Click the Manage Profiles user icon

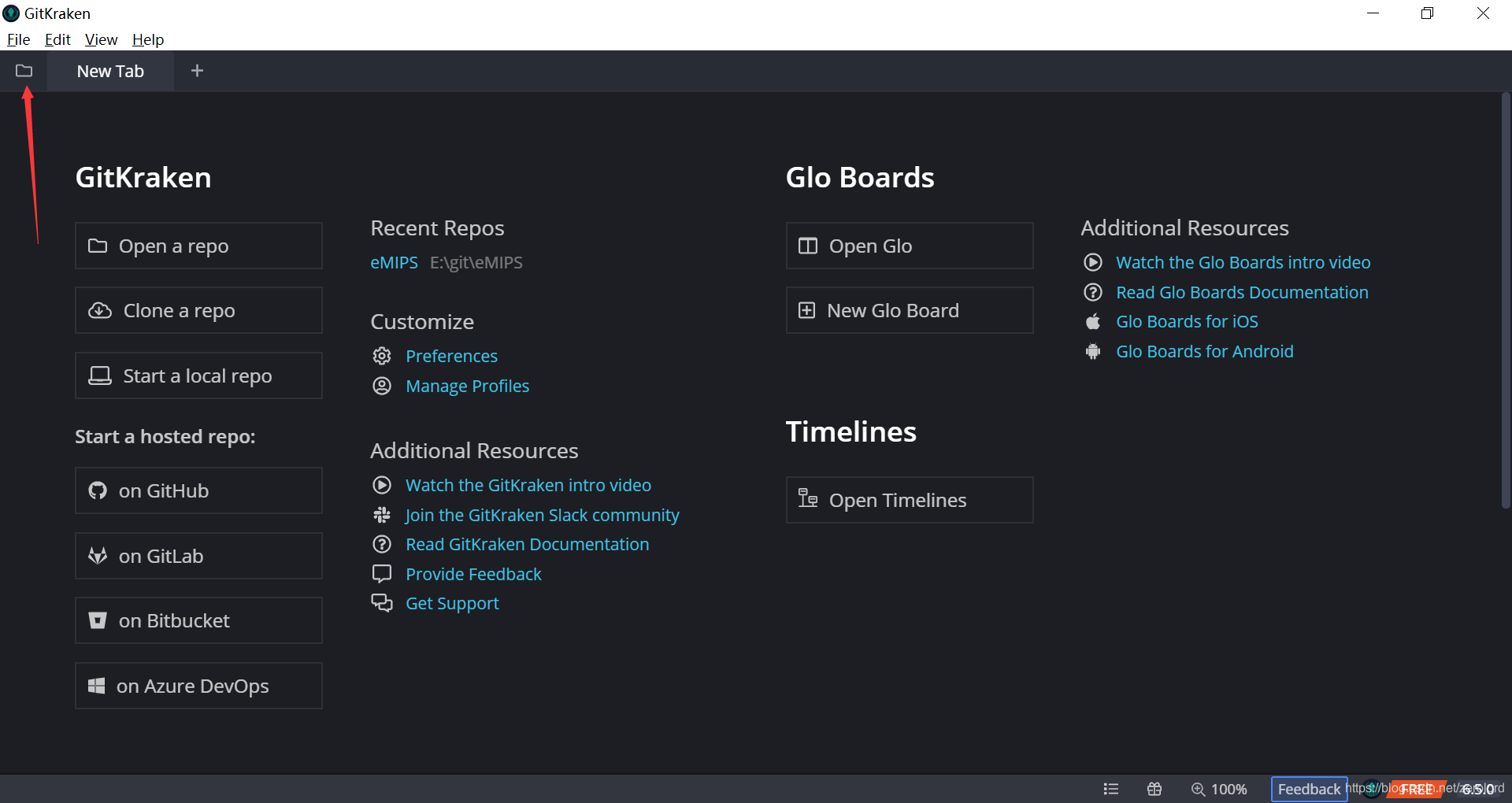click(x=382, y=386)
